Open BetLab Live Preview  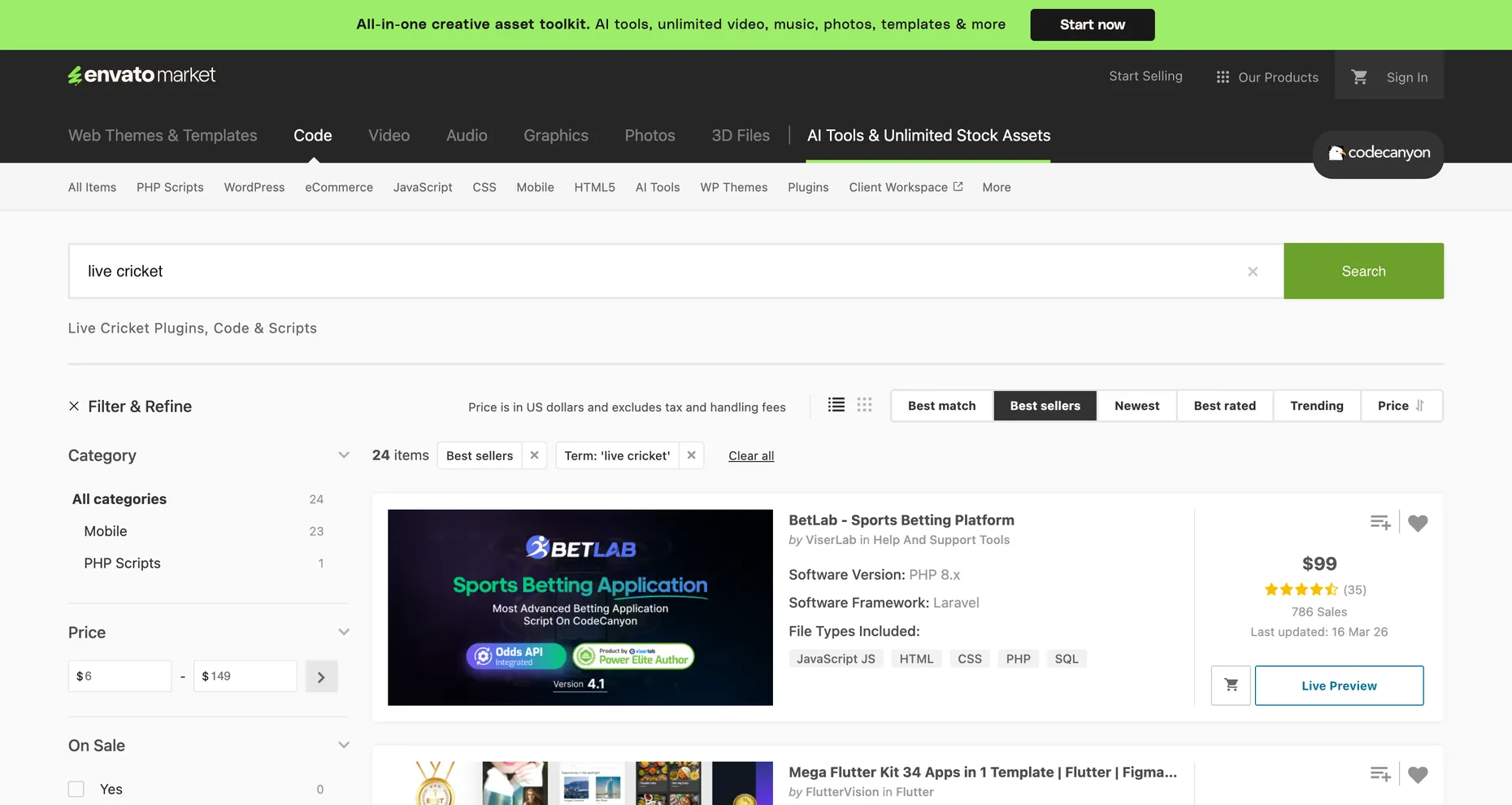pyautogui.click(x=1339, y=685)
